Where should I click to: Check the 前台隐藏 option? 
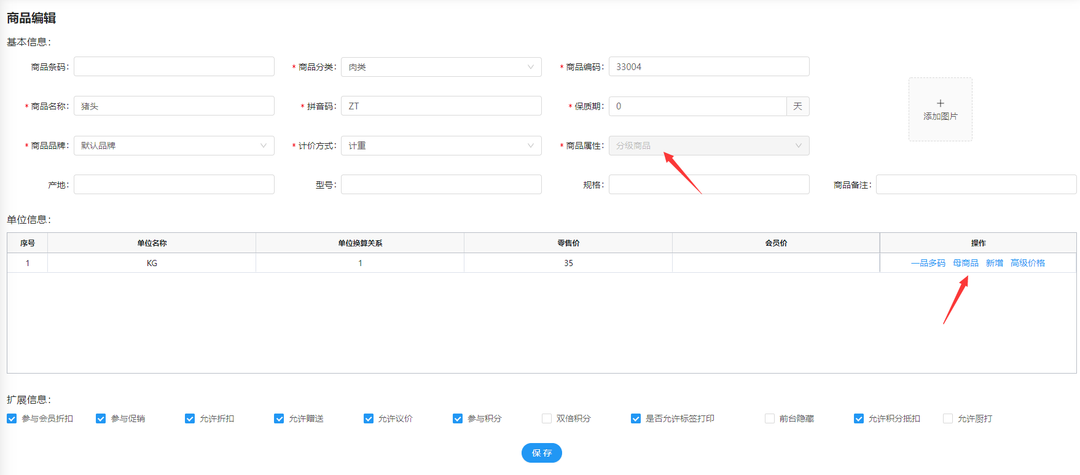770,419
